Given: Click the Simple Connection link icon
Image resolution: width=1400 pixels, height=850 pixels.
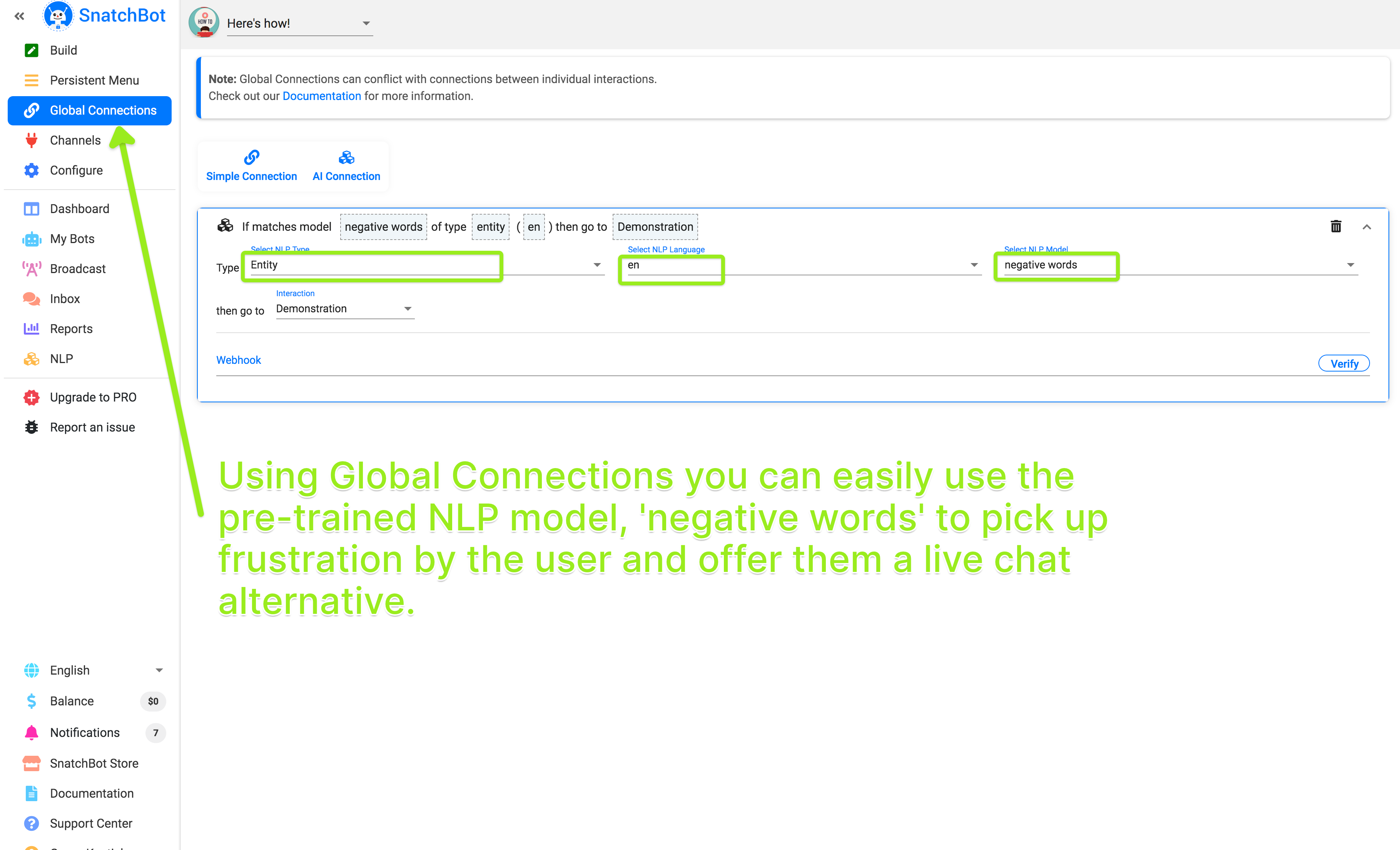Looking at the screenshot, I should point(251,157).
